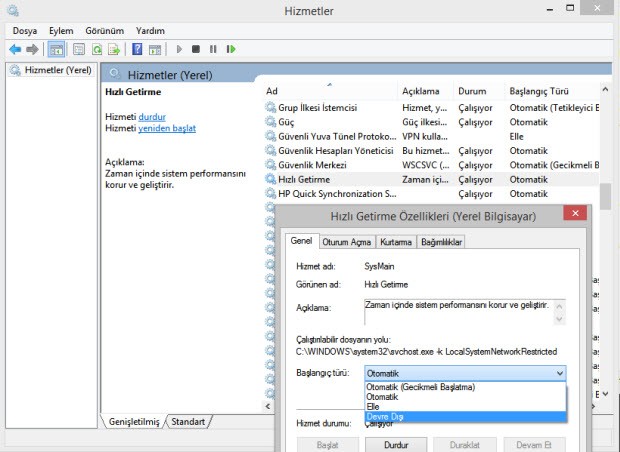Click the 'durdur' service link
The image size is (620, 452).
click(x=152, y=117)
